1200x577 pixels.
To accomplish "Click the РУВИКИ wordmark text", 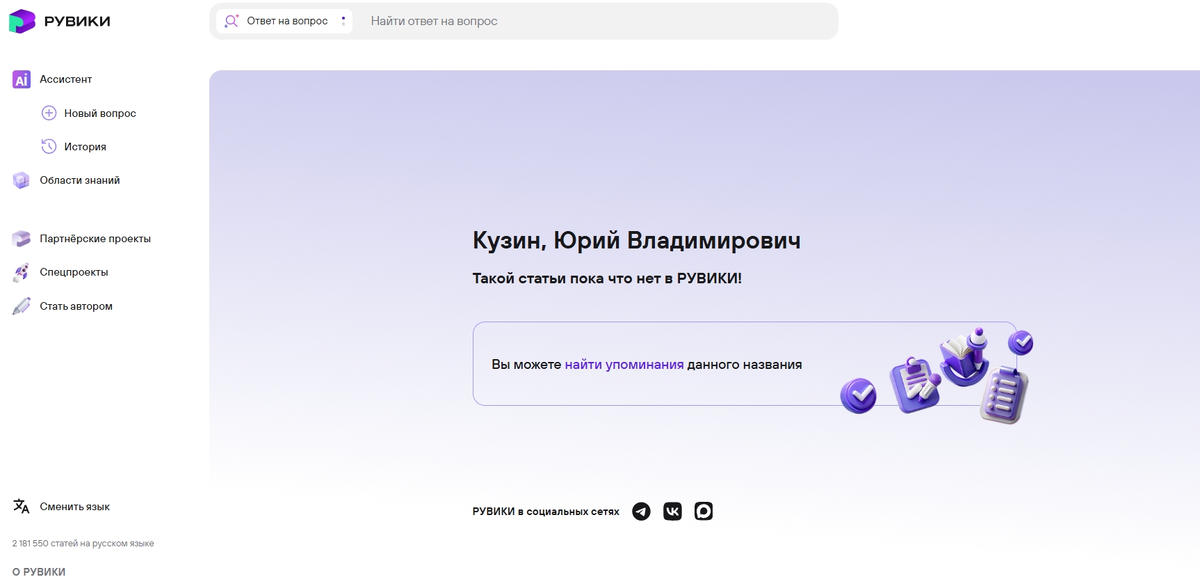I will click(x=78, y=21).
